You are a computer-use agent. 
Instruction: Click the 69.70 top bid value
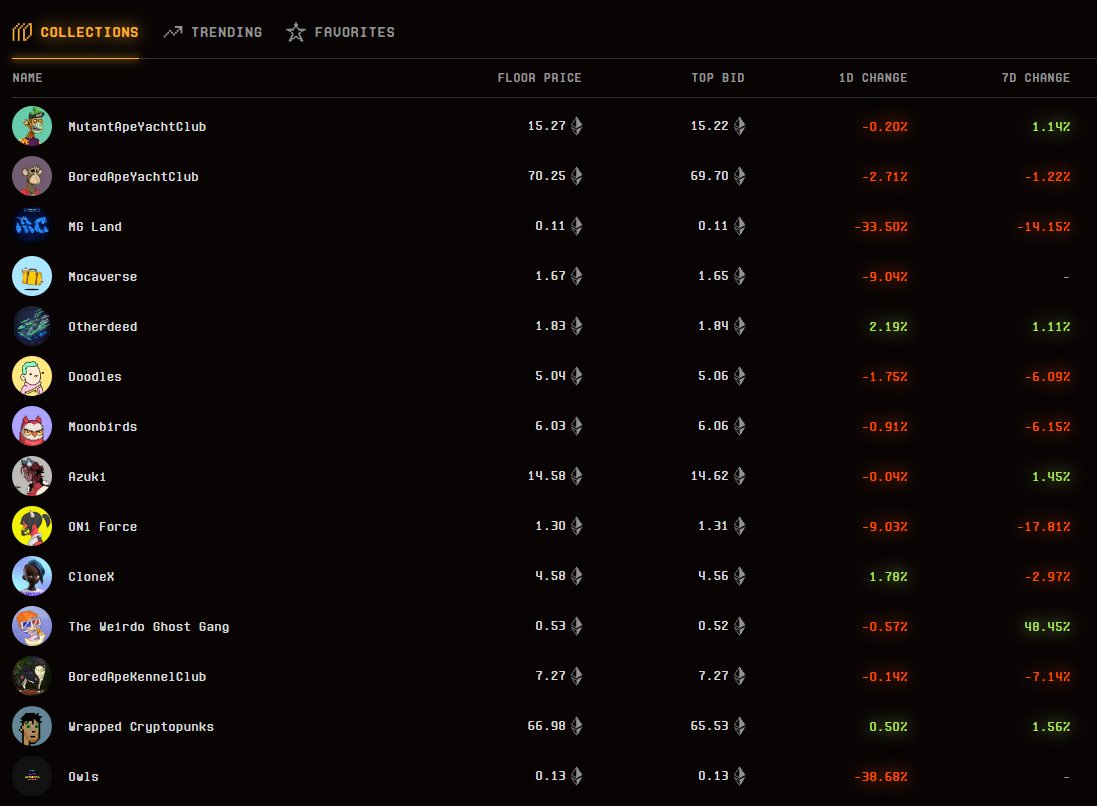(x=709, y=176)
